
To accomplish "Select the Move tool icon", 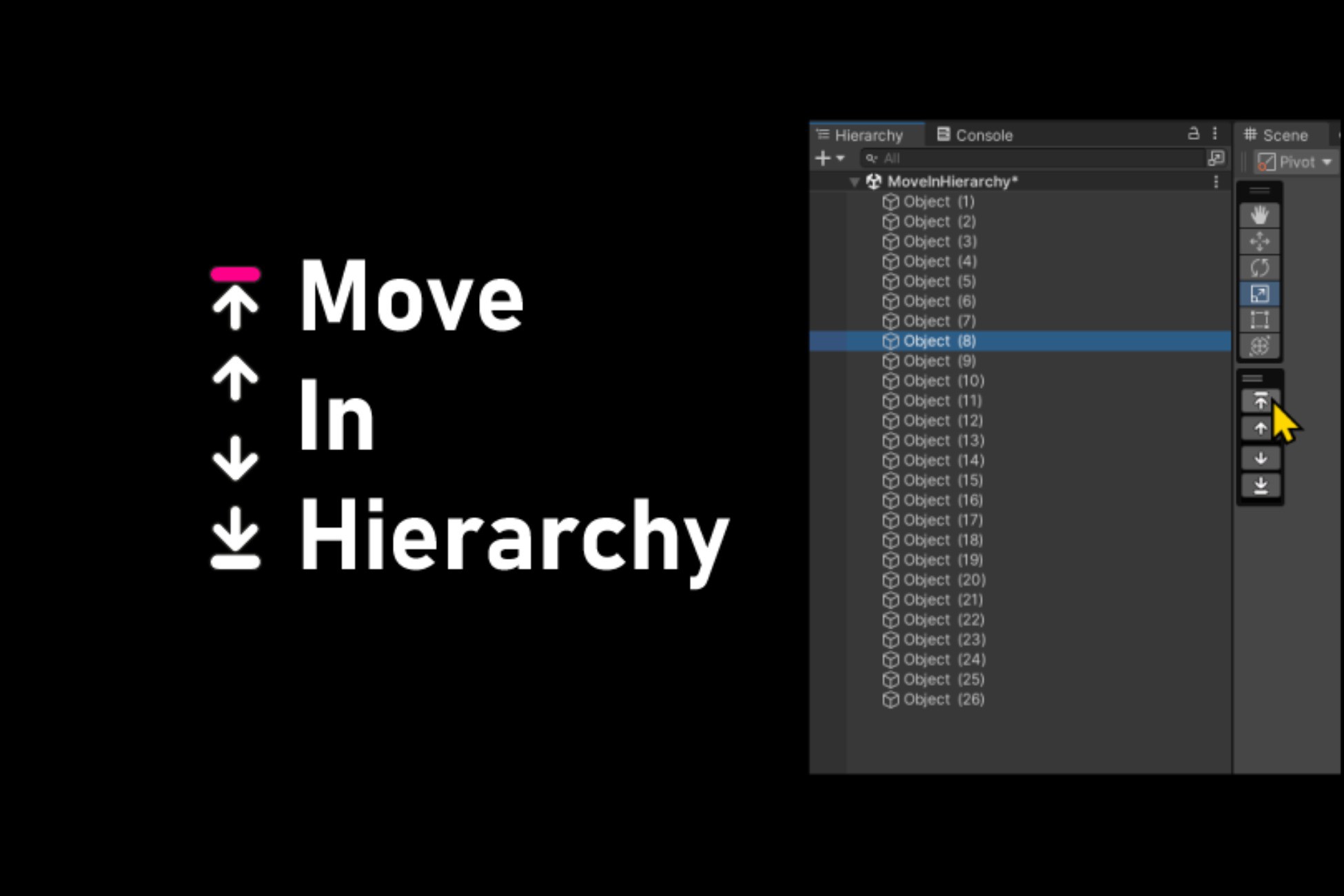I will pyautogui.click(x=1259, y=242).
